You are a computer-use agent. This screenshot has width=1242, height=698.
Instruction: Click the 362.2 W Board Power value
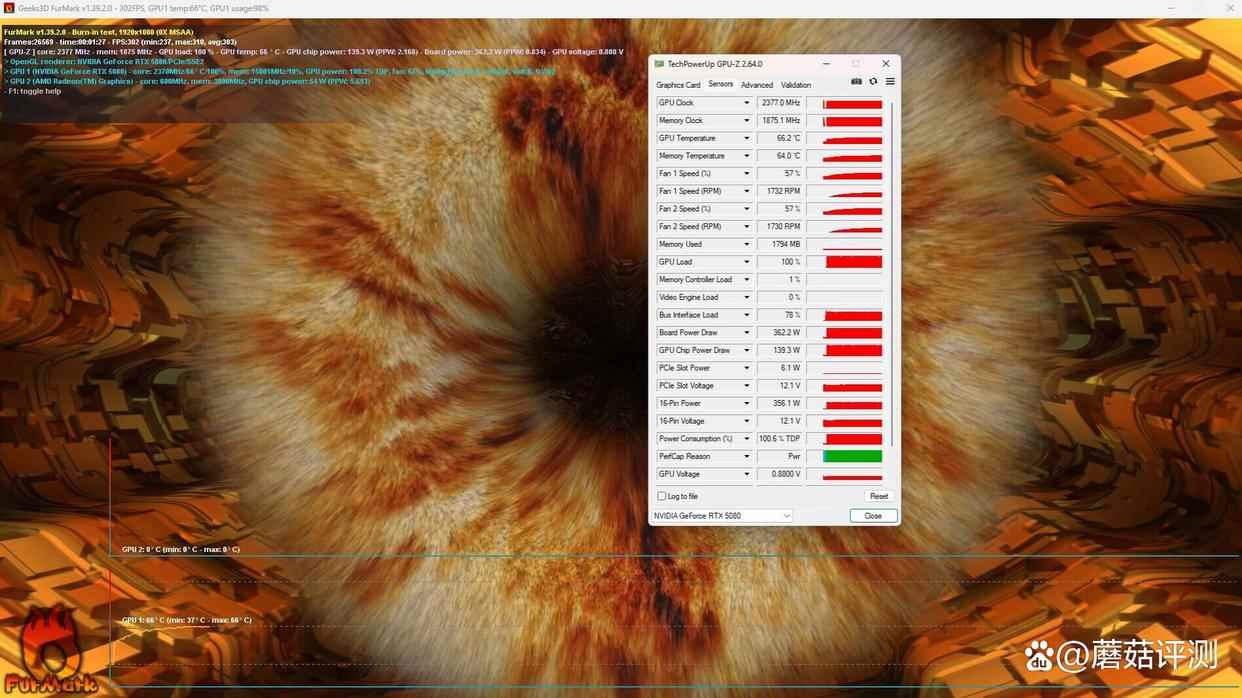(x=780, y=333)
